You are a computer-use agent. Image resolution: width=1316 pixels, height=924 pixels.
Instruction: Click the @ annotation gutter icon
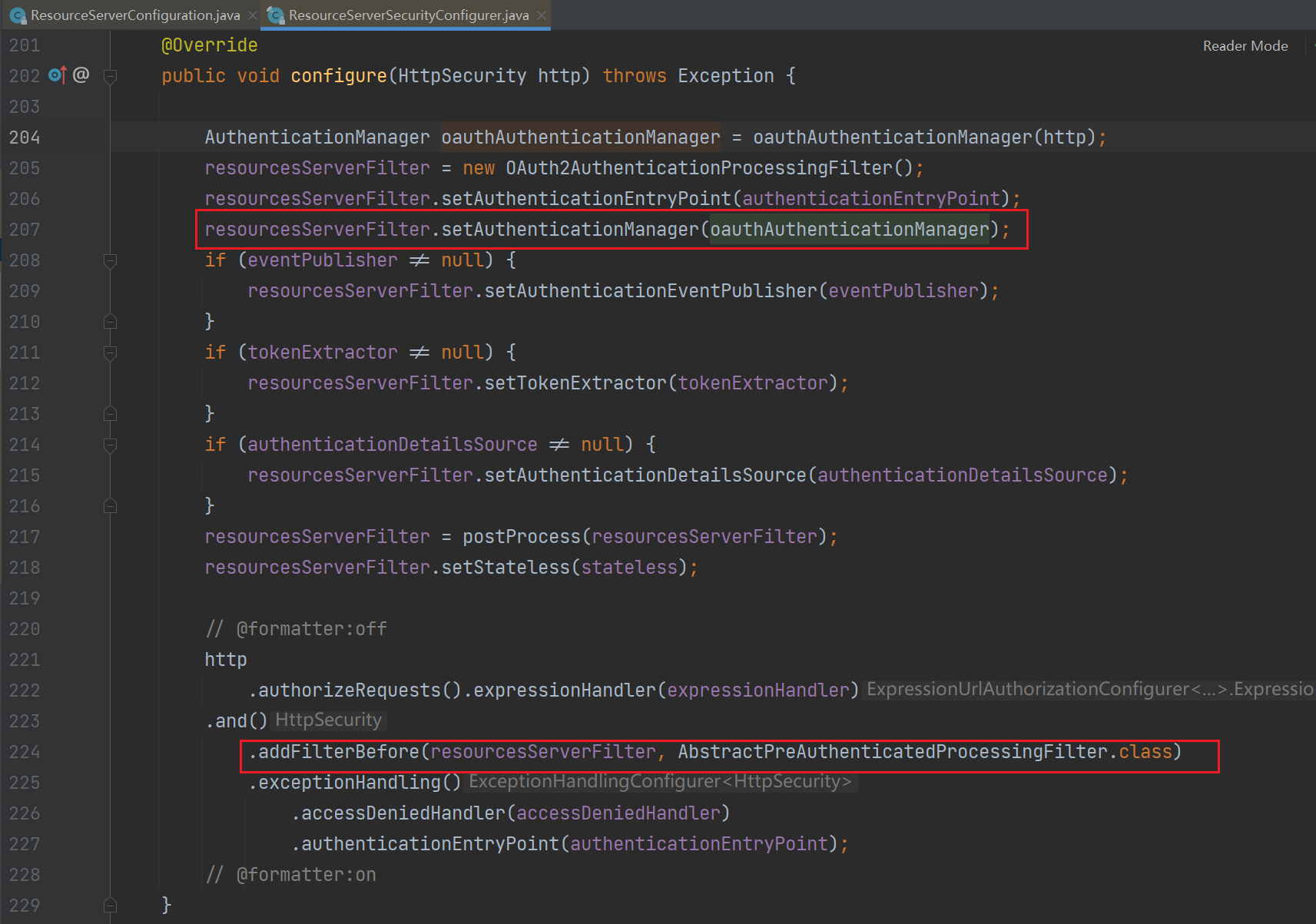point(81,75)
